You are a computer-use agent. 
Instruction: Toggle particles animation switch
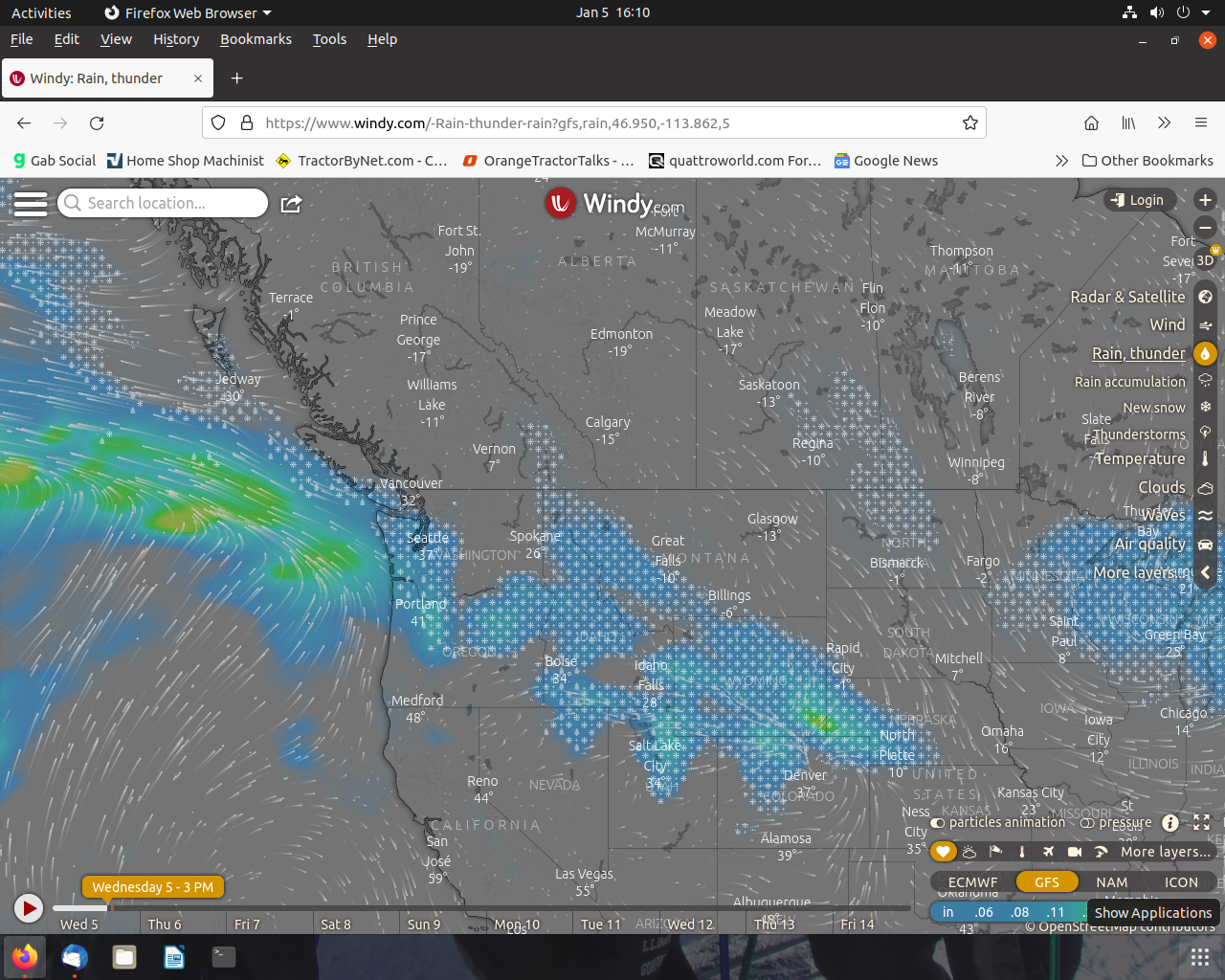pyautogui.click(x=938, y=823)
